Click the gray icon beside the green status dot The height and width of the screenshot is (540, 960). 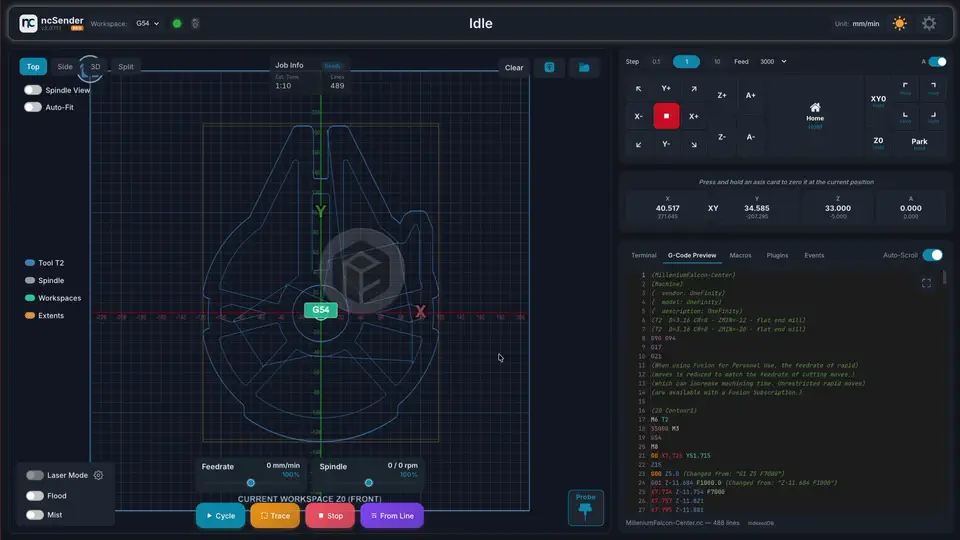pos(195,23)
